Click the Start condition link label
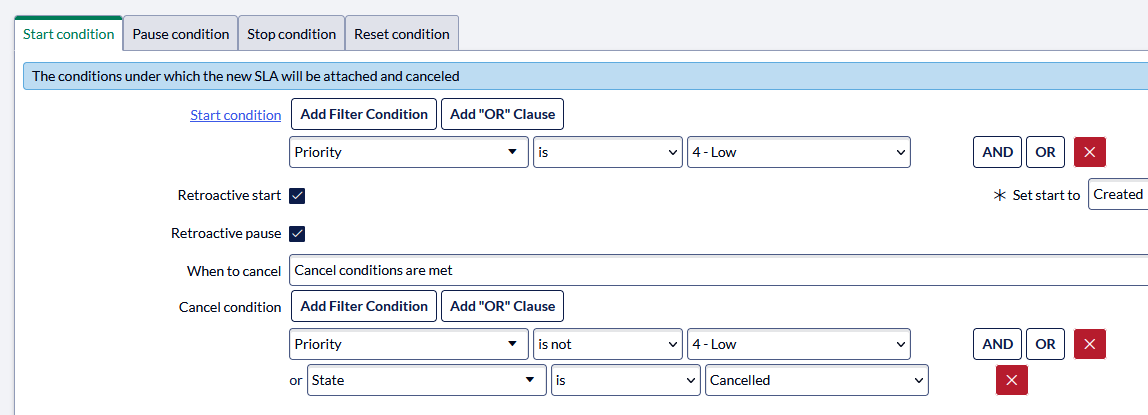 pos(236,115)
